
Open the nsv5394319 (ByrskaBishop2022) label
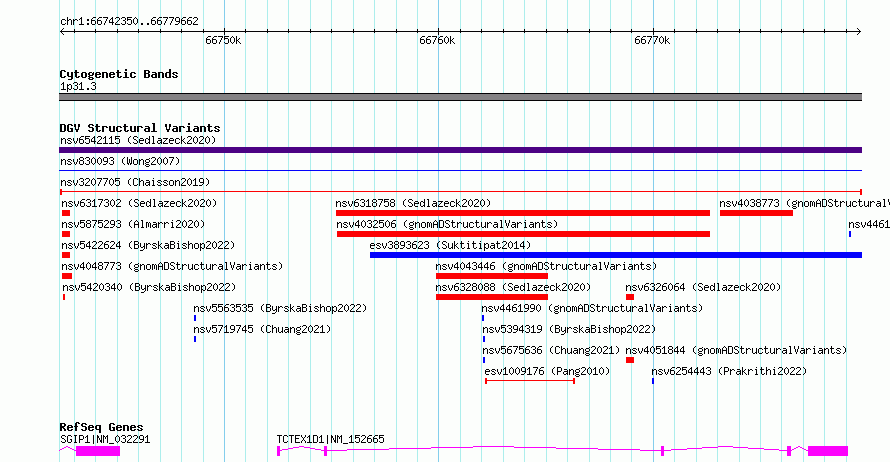[569, 329]
